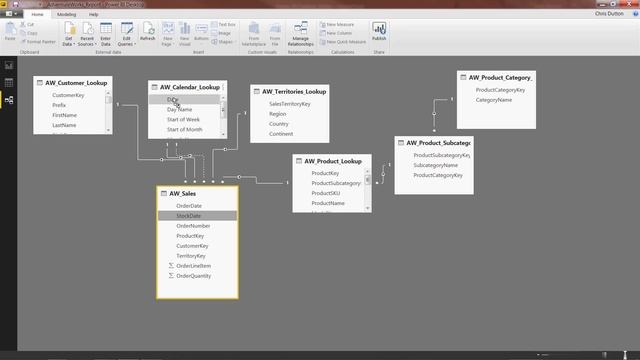Screen dimensions: 640x360
Task: Create a New Measure
Action: (337, 24)
